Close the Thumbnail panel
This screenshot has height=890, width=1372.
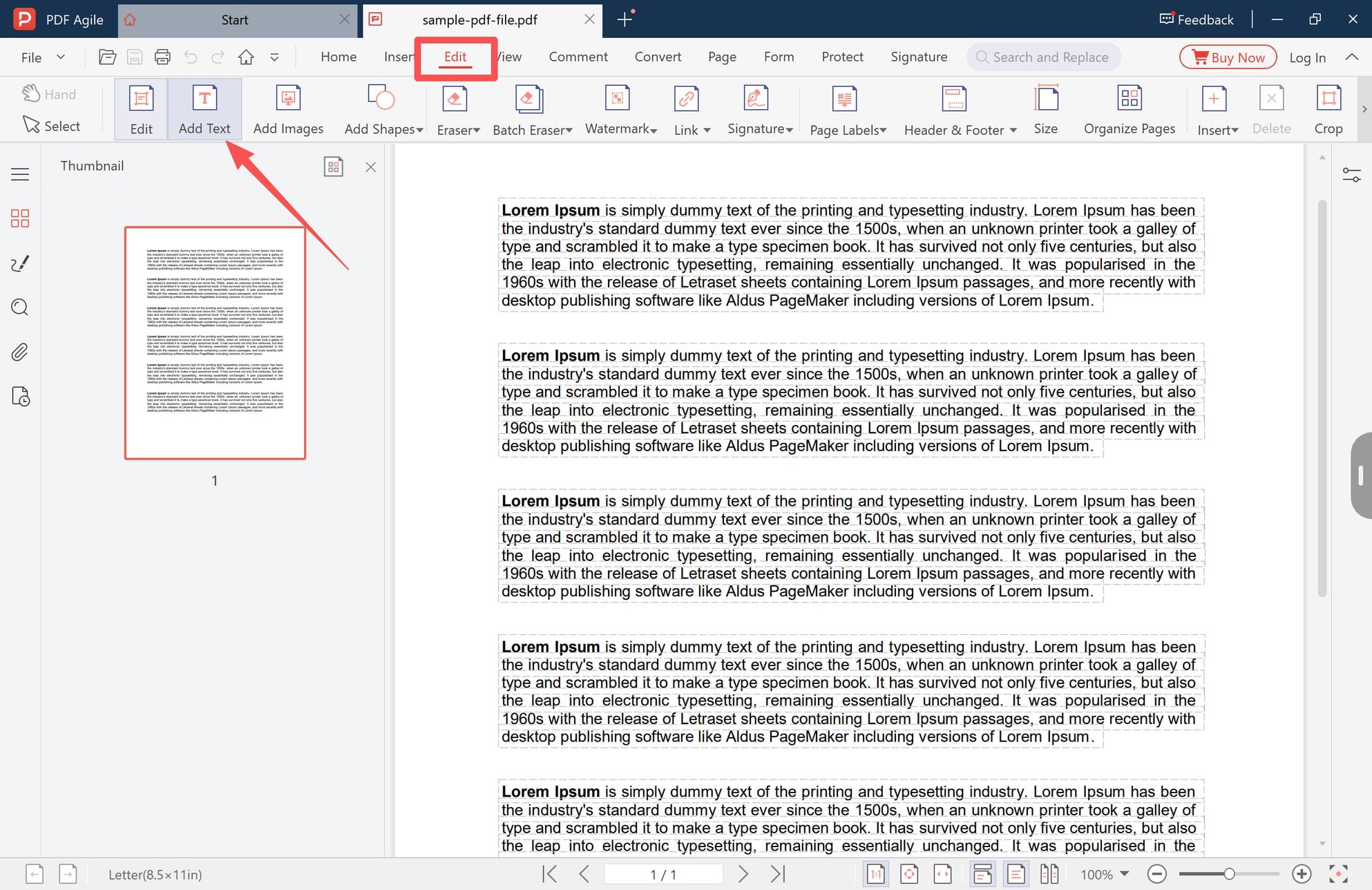click(x=371, y=167)
